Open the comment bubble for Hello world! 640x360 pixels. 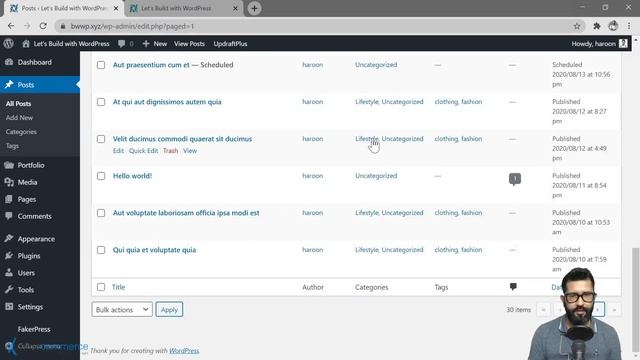tap(515, 179)
